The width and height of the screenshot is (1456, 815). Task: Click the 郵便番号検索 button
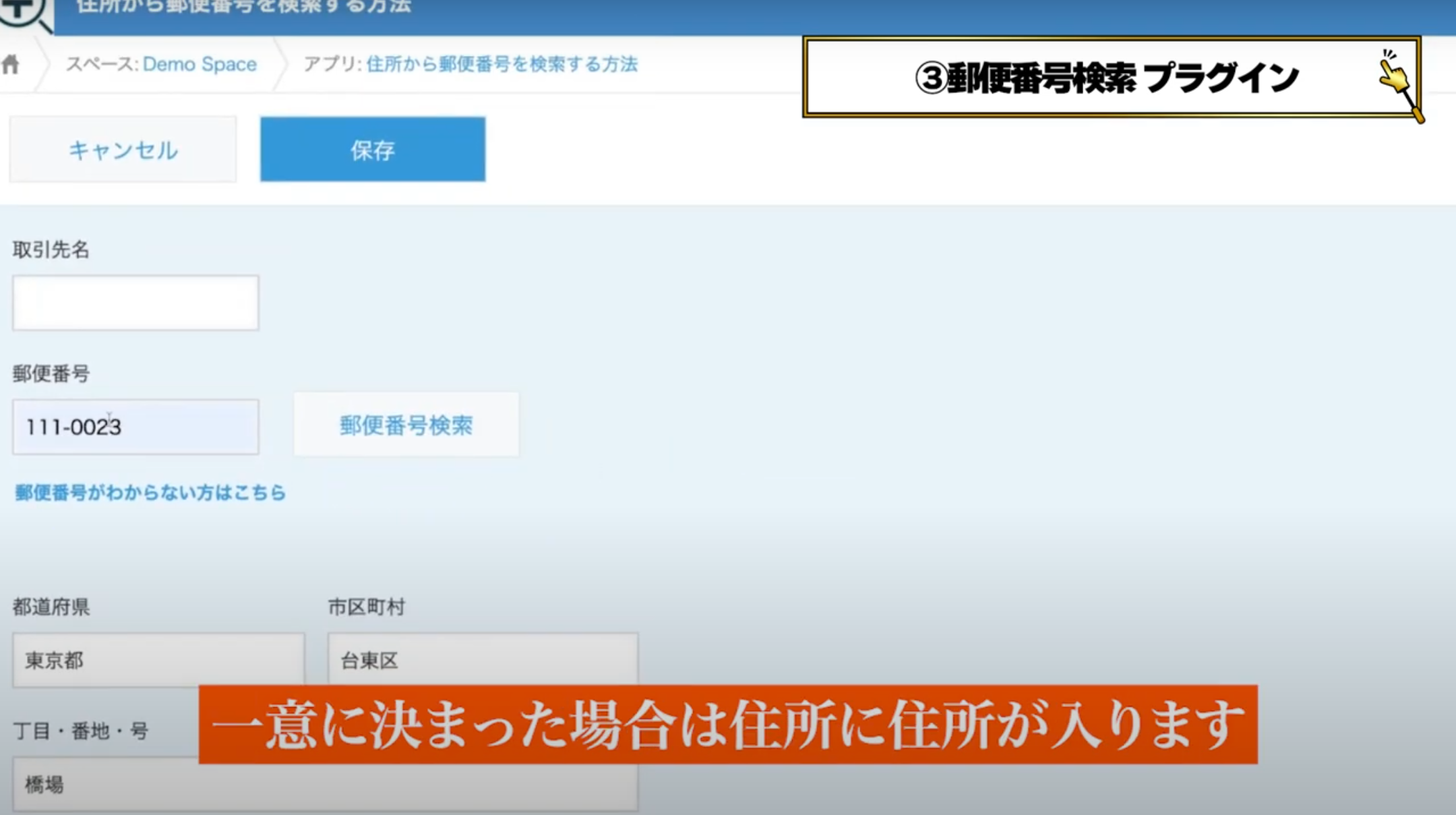(406, 425)
